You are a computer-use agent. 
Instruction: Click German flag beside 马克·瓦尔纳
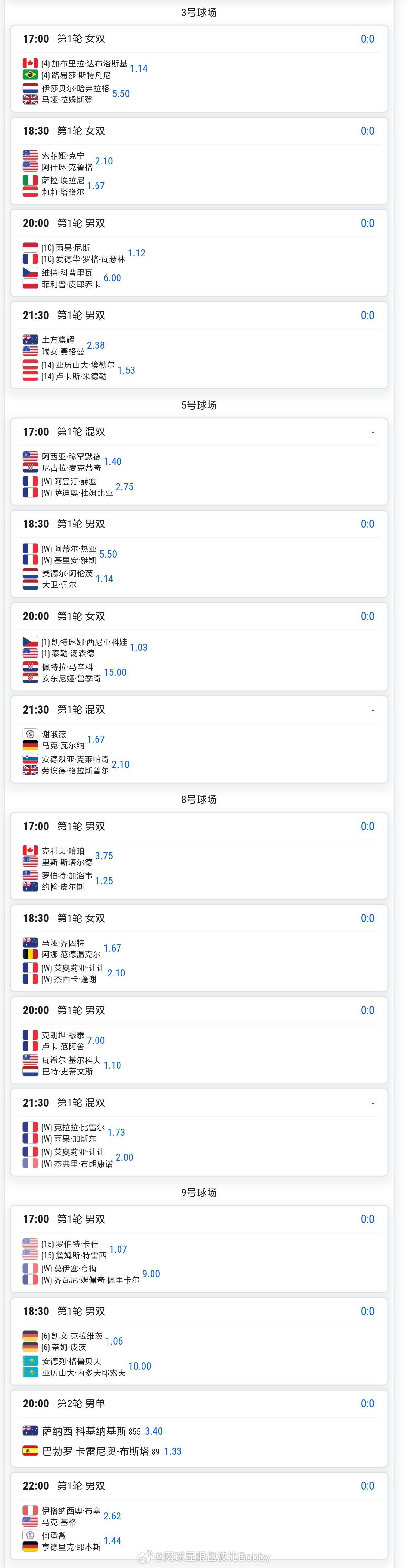[30, 745]
